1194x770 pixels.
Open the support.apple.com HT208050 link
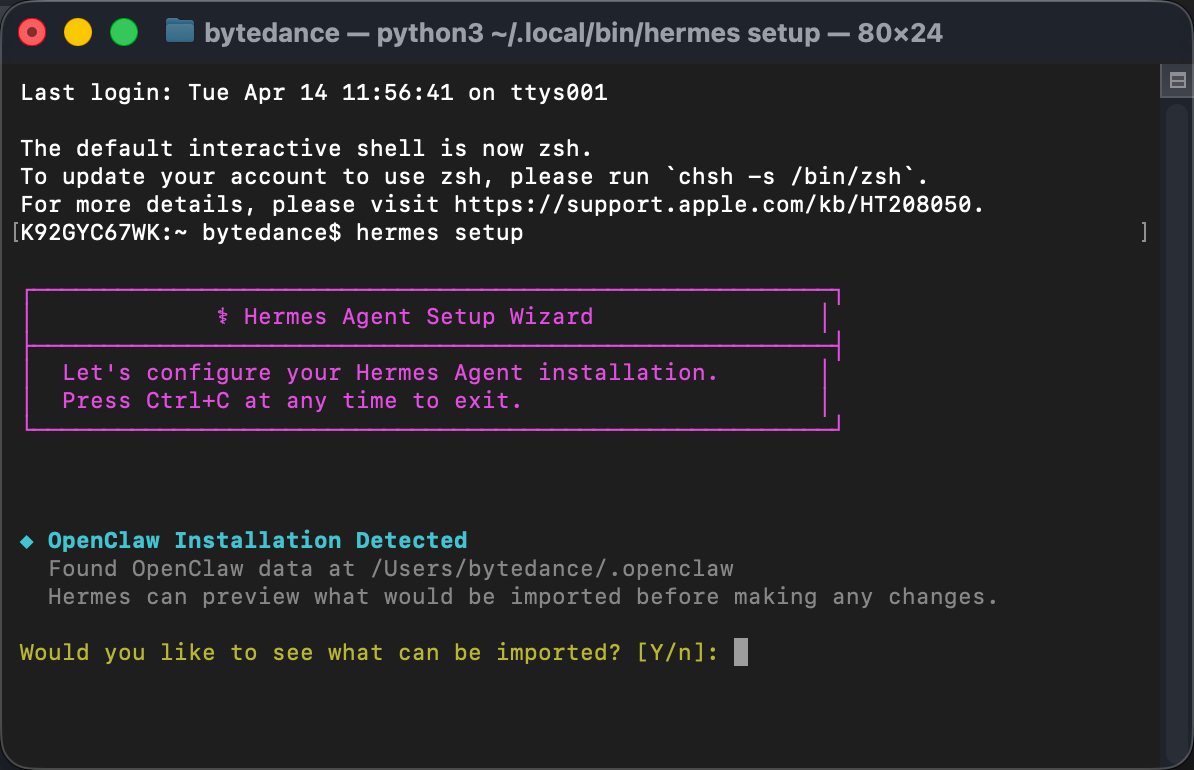(x=719, y=205)
